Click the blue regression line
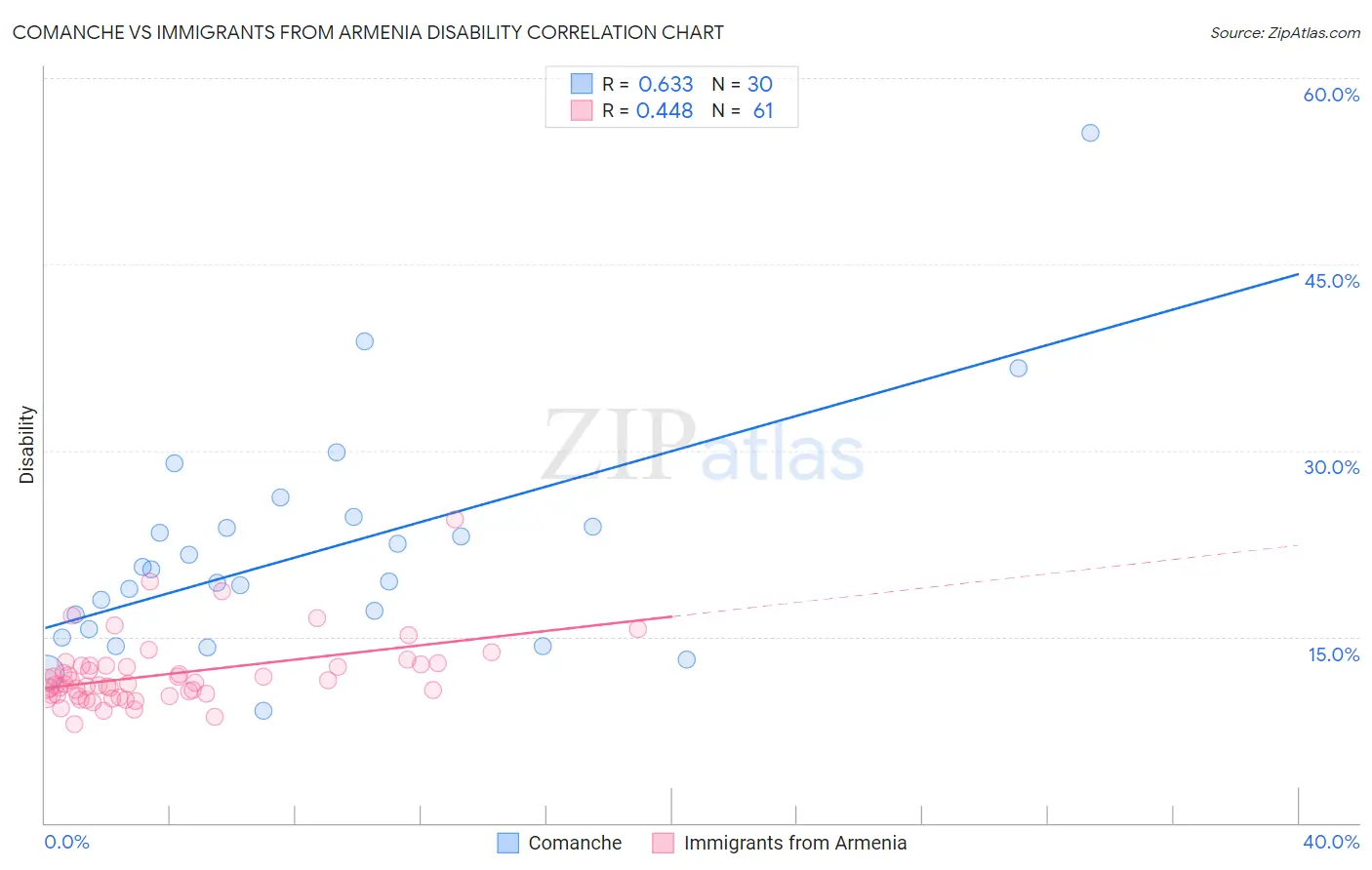This screenshot has width=1372, height=870. (x=671, y=451)
